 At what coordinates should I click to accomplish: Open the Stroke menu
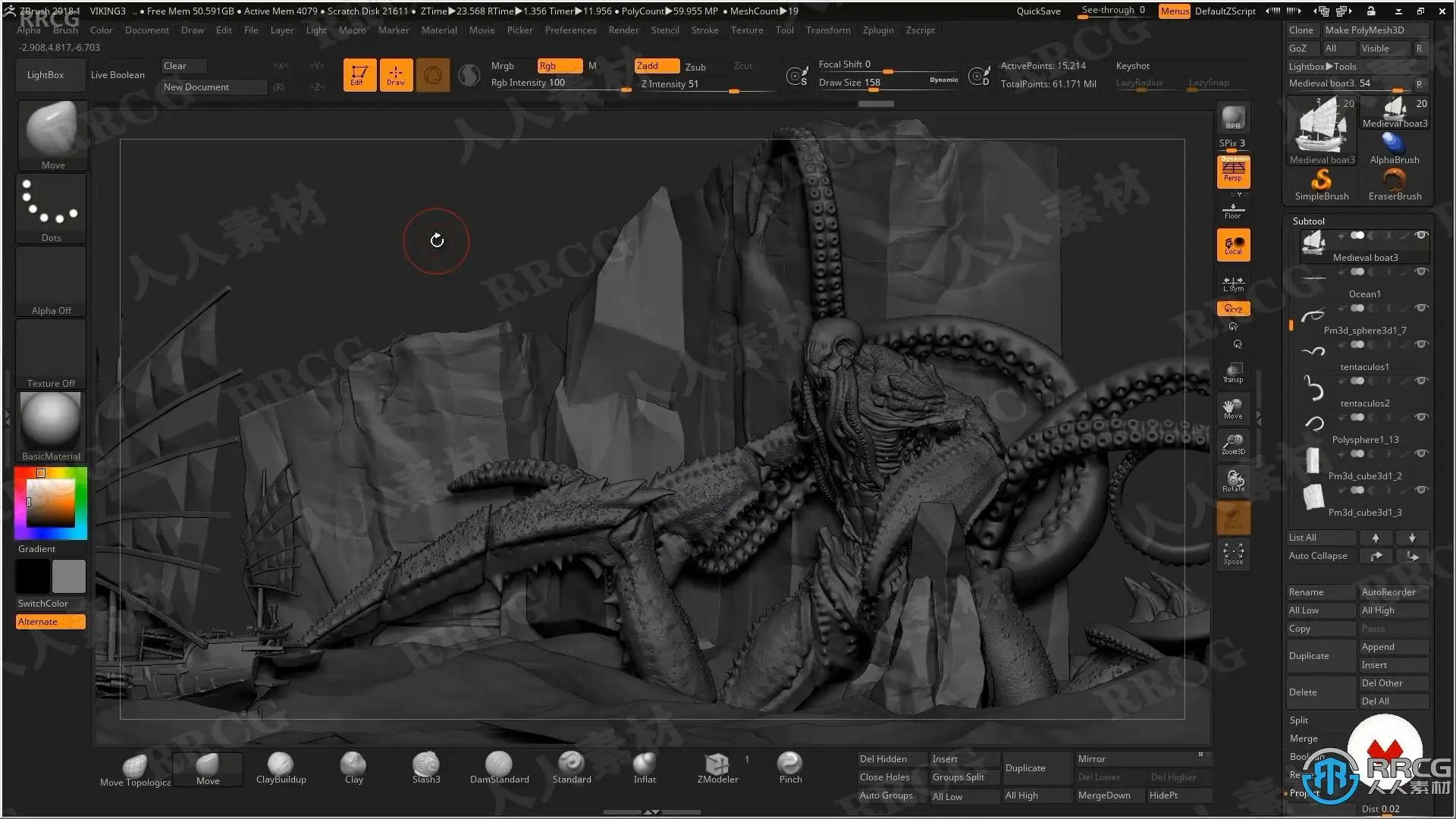click(704, 30)
